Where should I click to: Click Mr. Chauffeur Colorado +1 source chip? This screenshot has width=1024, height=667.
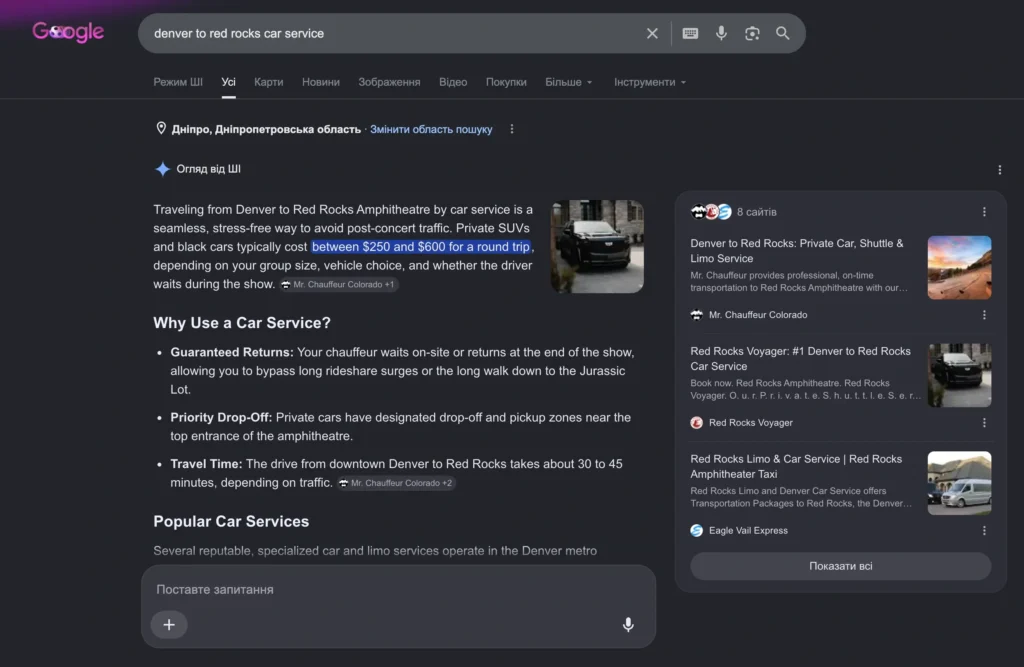pos(338,284)
